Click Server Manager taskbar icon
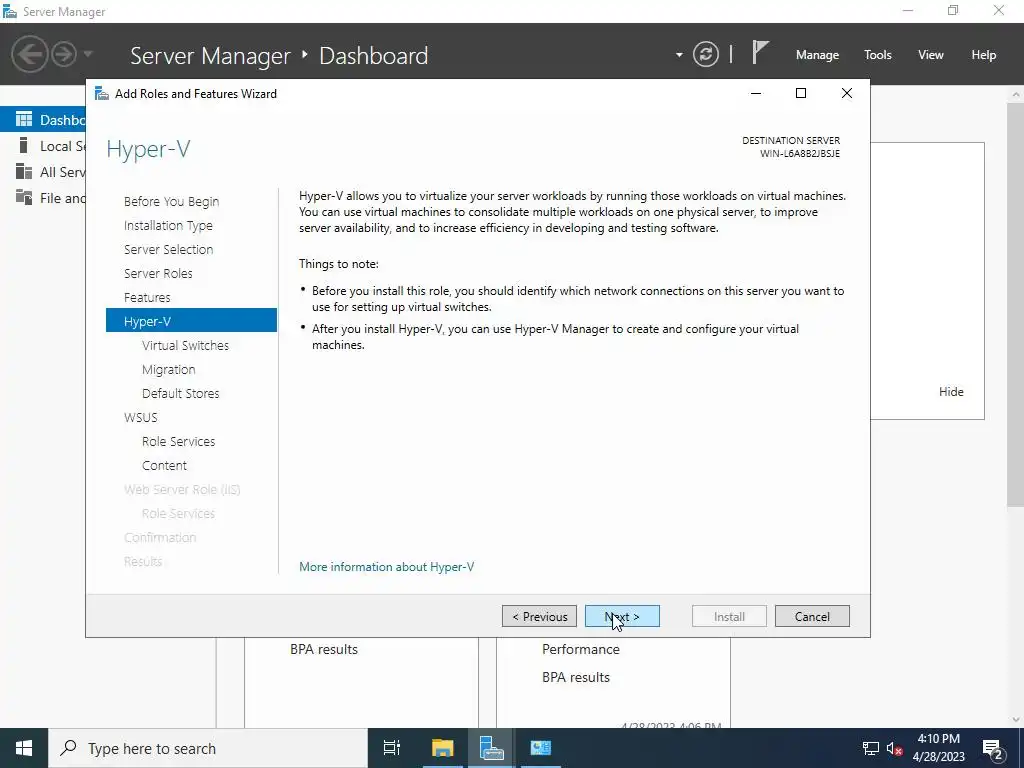Viewport: 1024px width, 768px height. [x=491, y=748]
